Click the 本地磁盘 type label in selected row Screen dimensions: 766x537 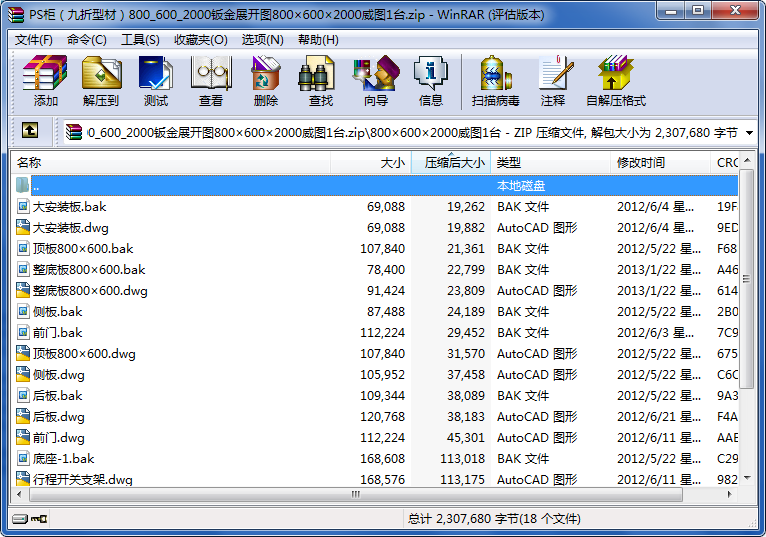(x=521, y=186)
